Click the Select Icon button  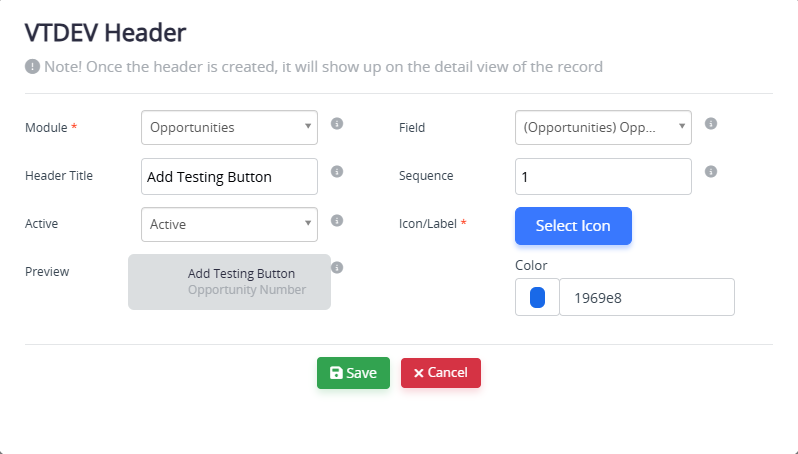573,225
